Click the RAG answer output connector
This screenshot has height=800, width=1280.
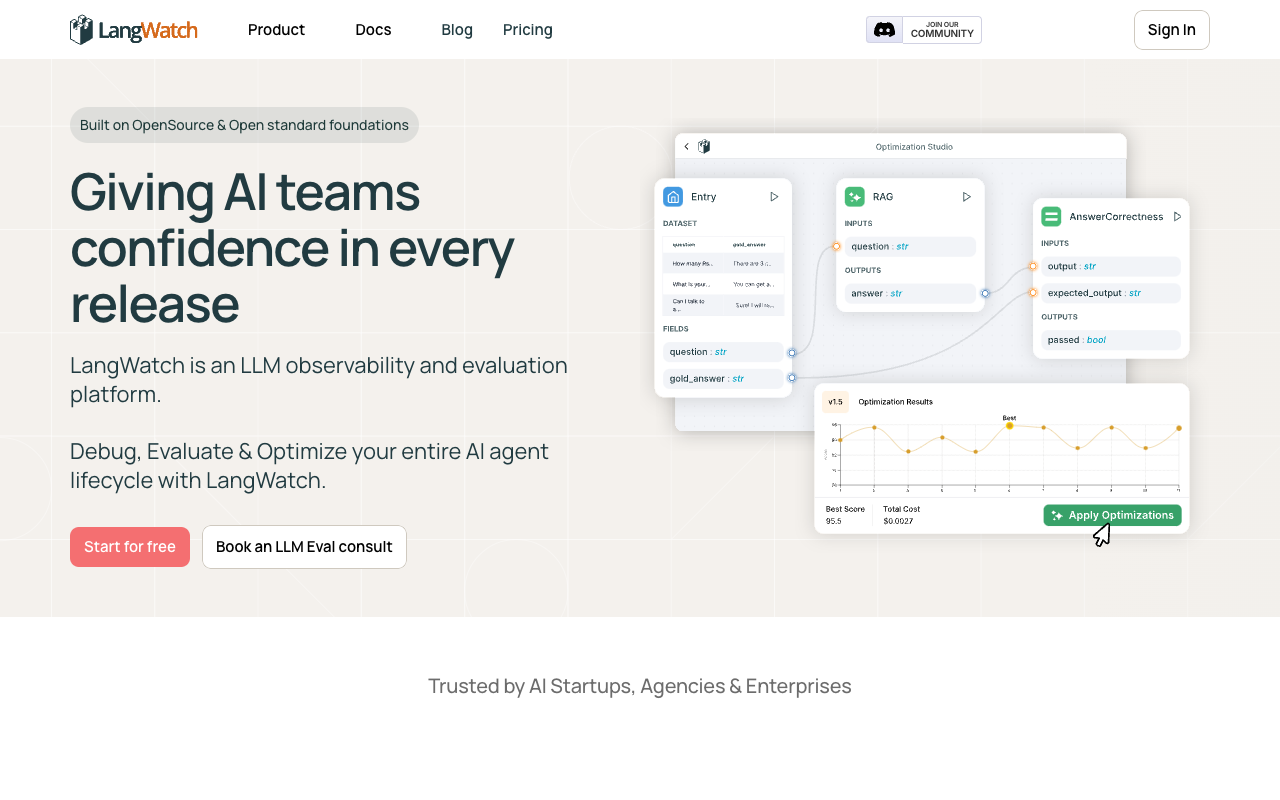985,293
